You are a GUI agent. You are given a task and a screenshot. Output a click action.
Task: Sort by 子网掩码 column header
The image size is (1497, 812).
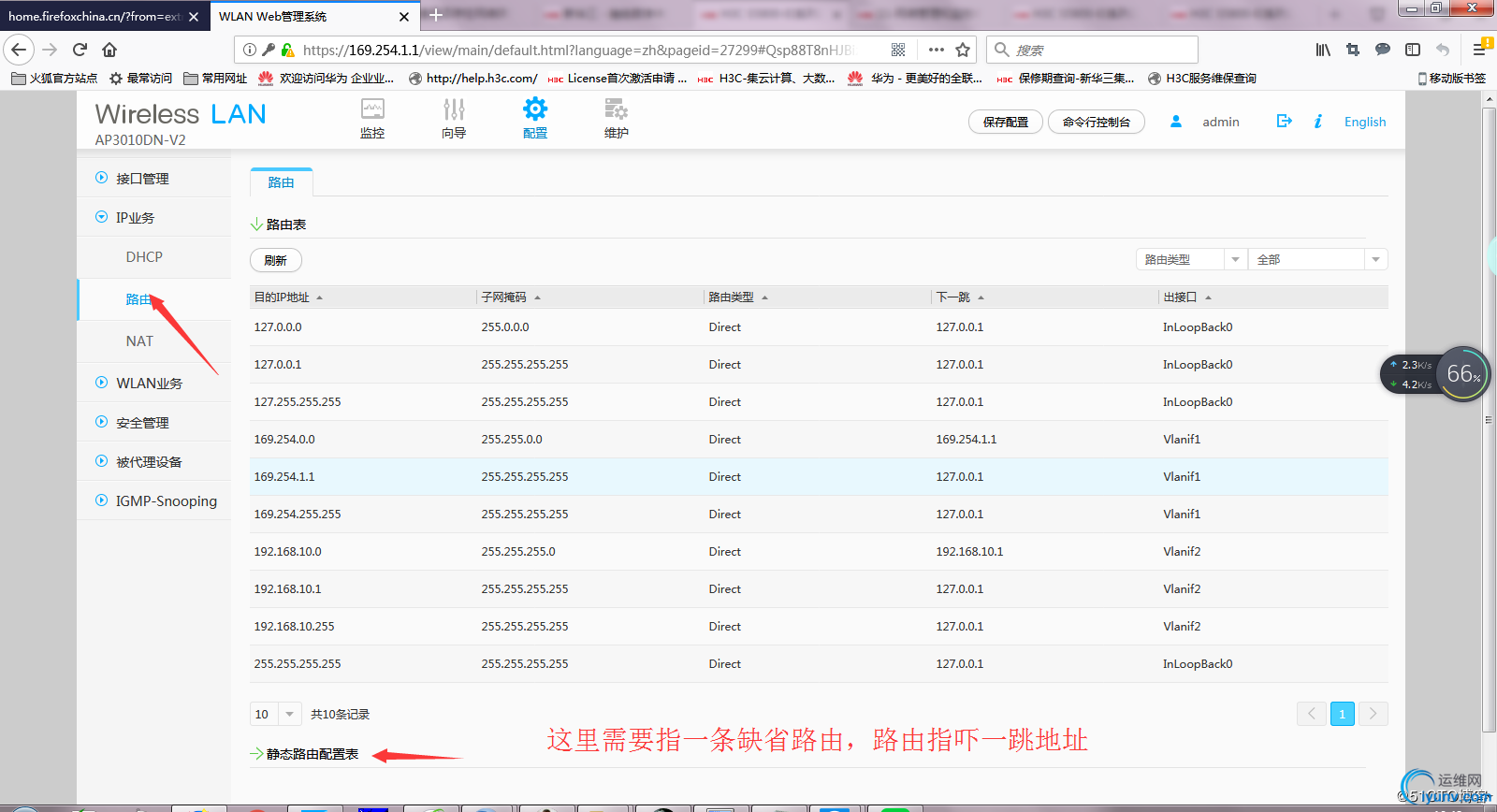[511, 297]
